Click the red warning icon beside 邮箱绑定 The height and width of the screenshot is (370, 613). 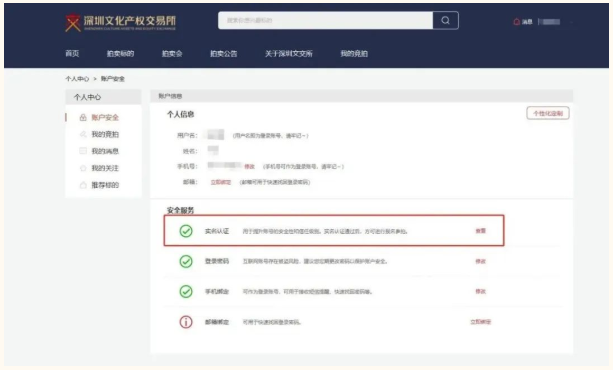(186, 322)
